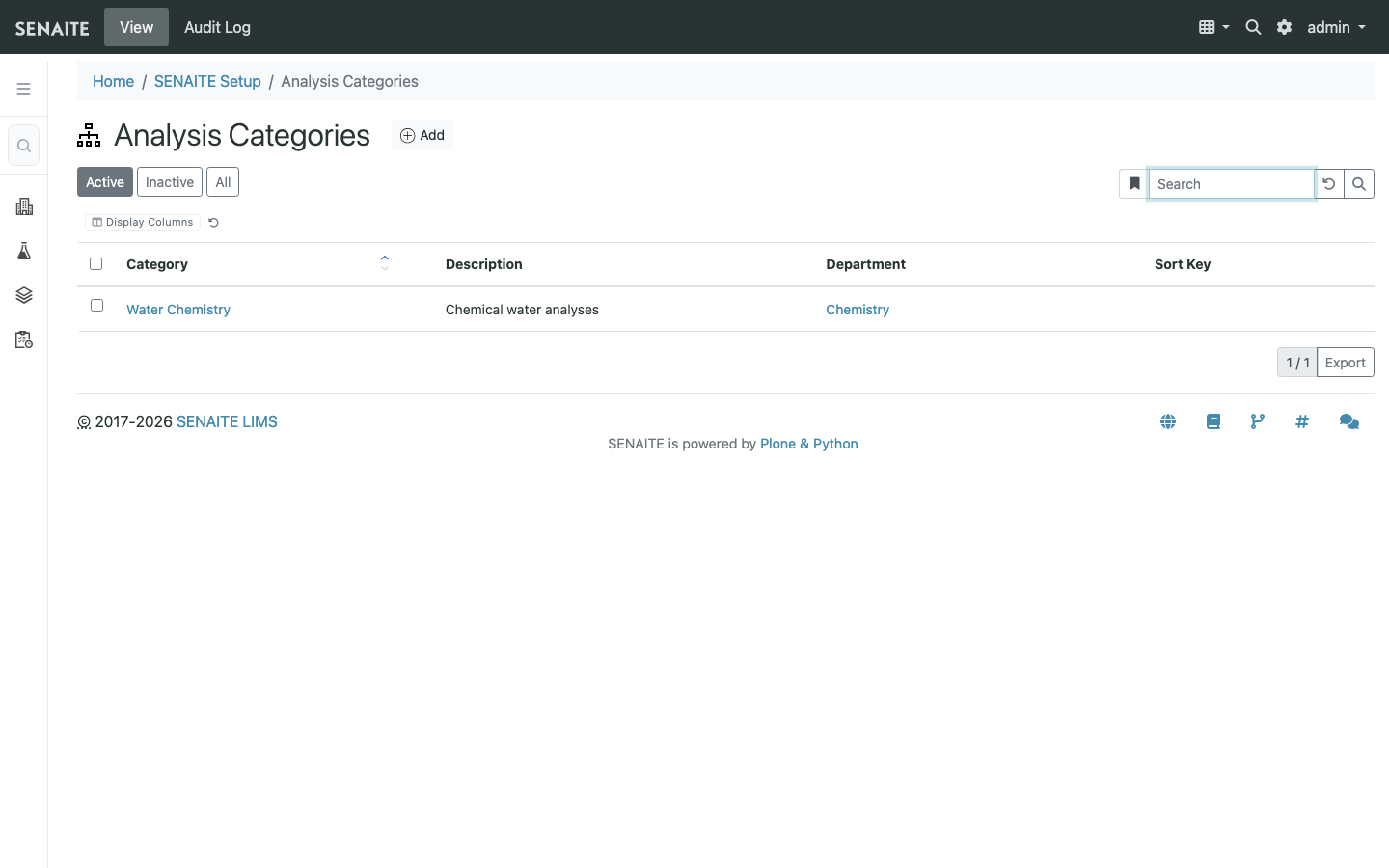The height and width of the screenshot is (868, 1389).
Task: Open the code branch icon in footer
Action: pyautogui.click(x=1258, y=421)
